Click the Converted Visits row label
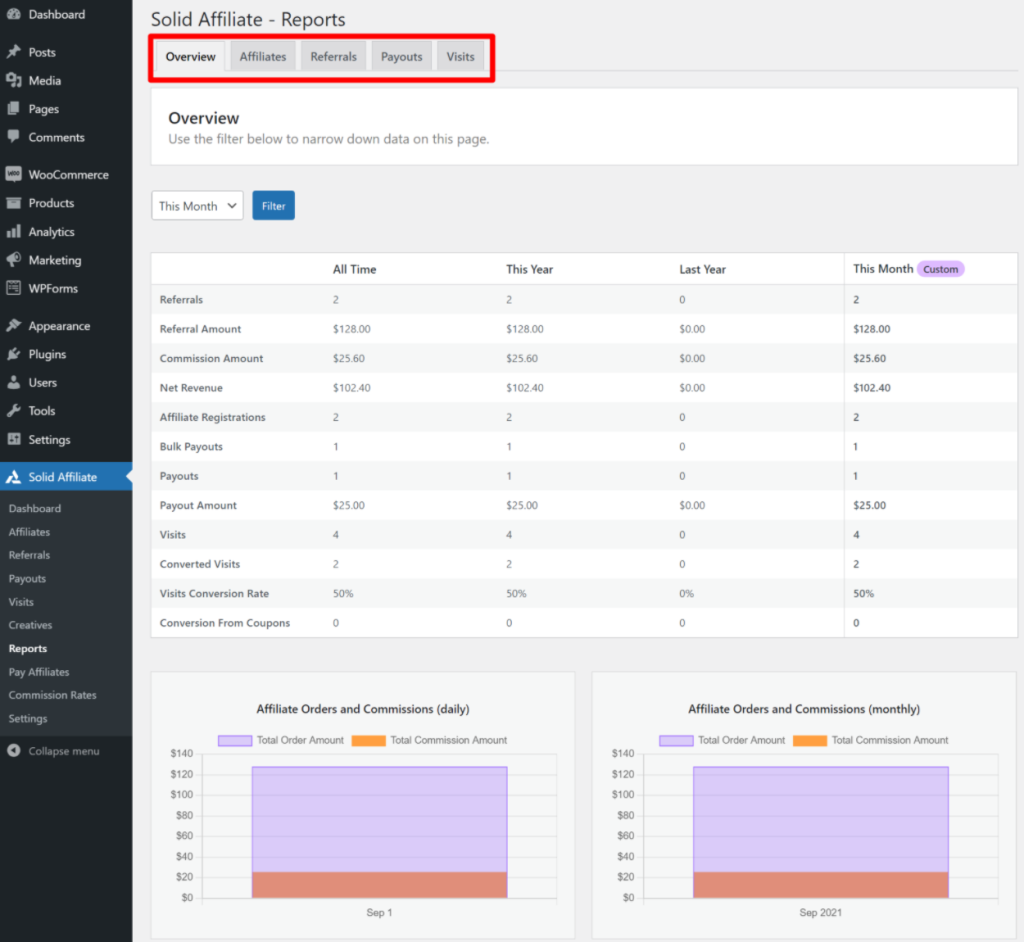 [200, 564]
